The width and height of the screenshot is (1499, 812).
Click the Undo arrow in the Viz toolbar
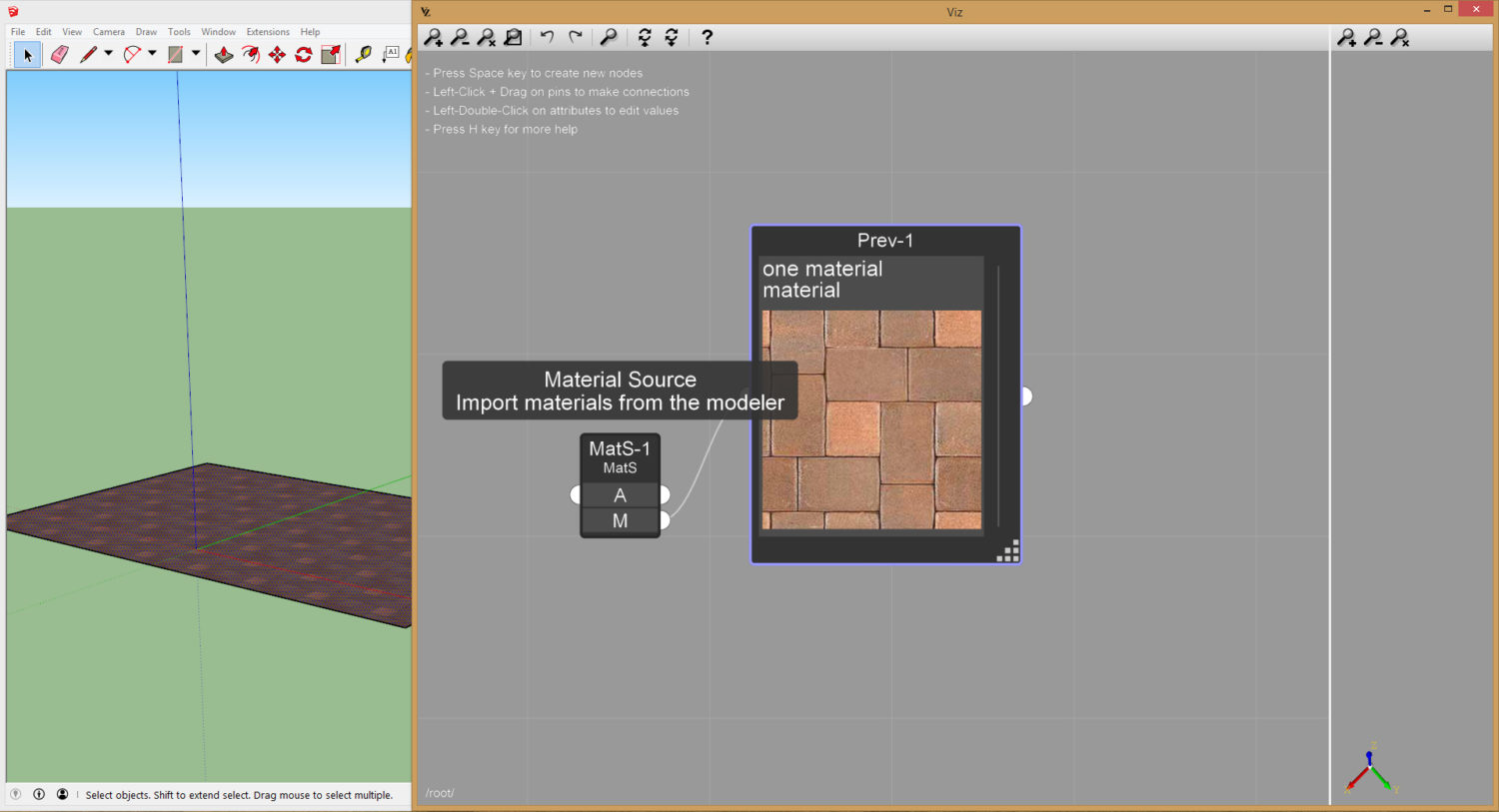point(548,37)
